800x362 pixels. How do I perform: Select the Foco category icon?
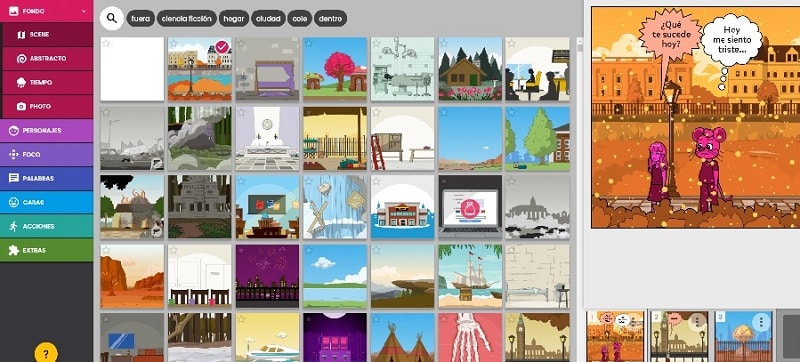click(14, 154)
